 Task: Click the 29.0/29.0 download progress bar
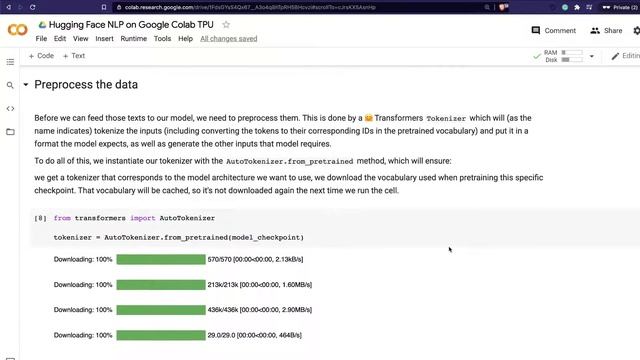tap(161, 335)
